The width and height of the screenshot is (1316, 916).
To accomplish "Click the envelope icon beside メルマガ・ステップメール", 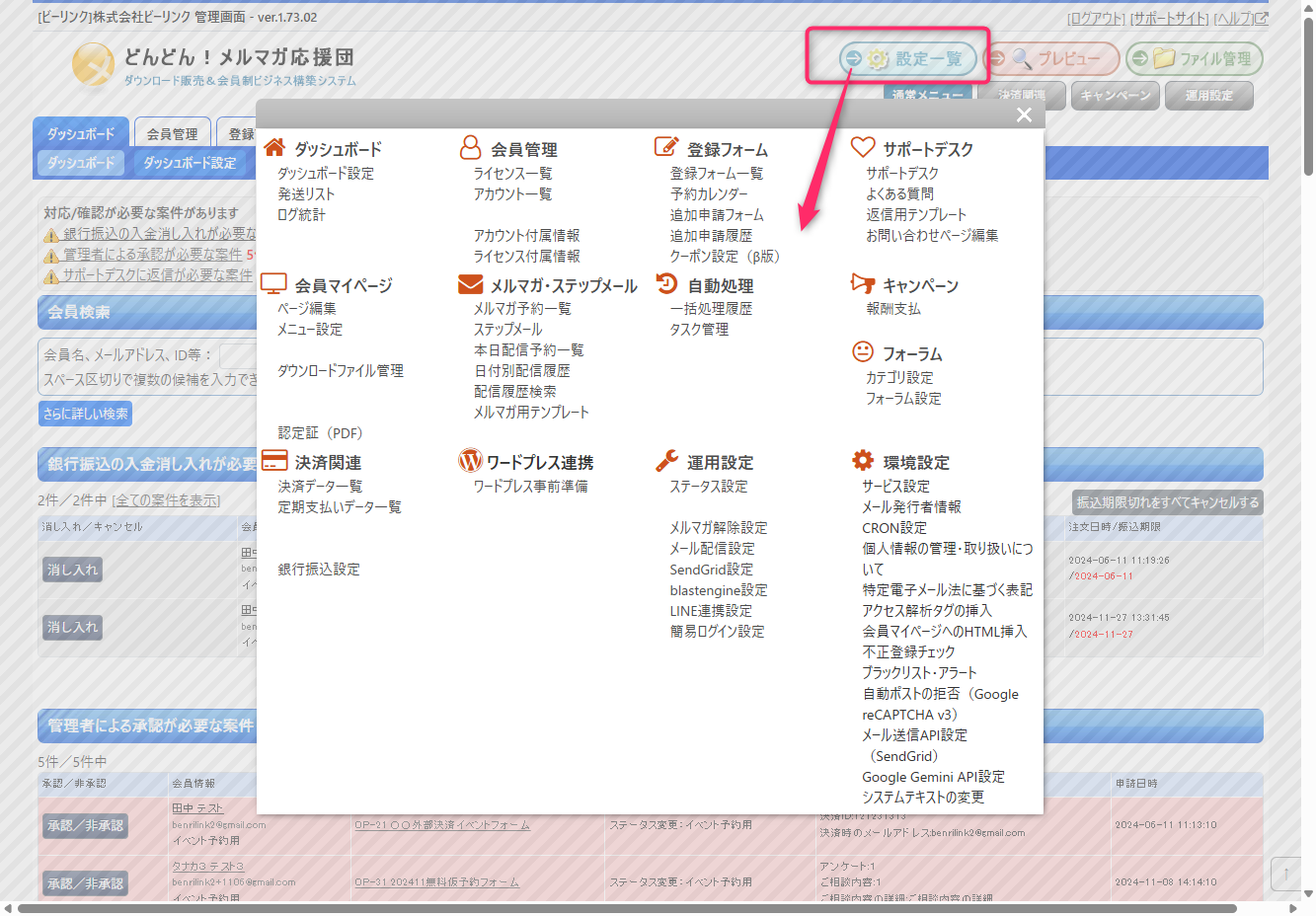I will click(471, 284).
